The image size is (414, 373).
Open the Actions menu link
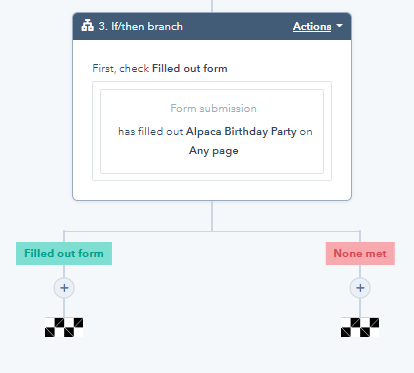[312, 26]
